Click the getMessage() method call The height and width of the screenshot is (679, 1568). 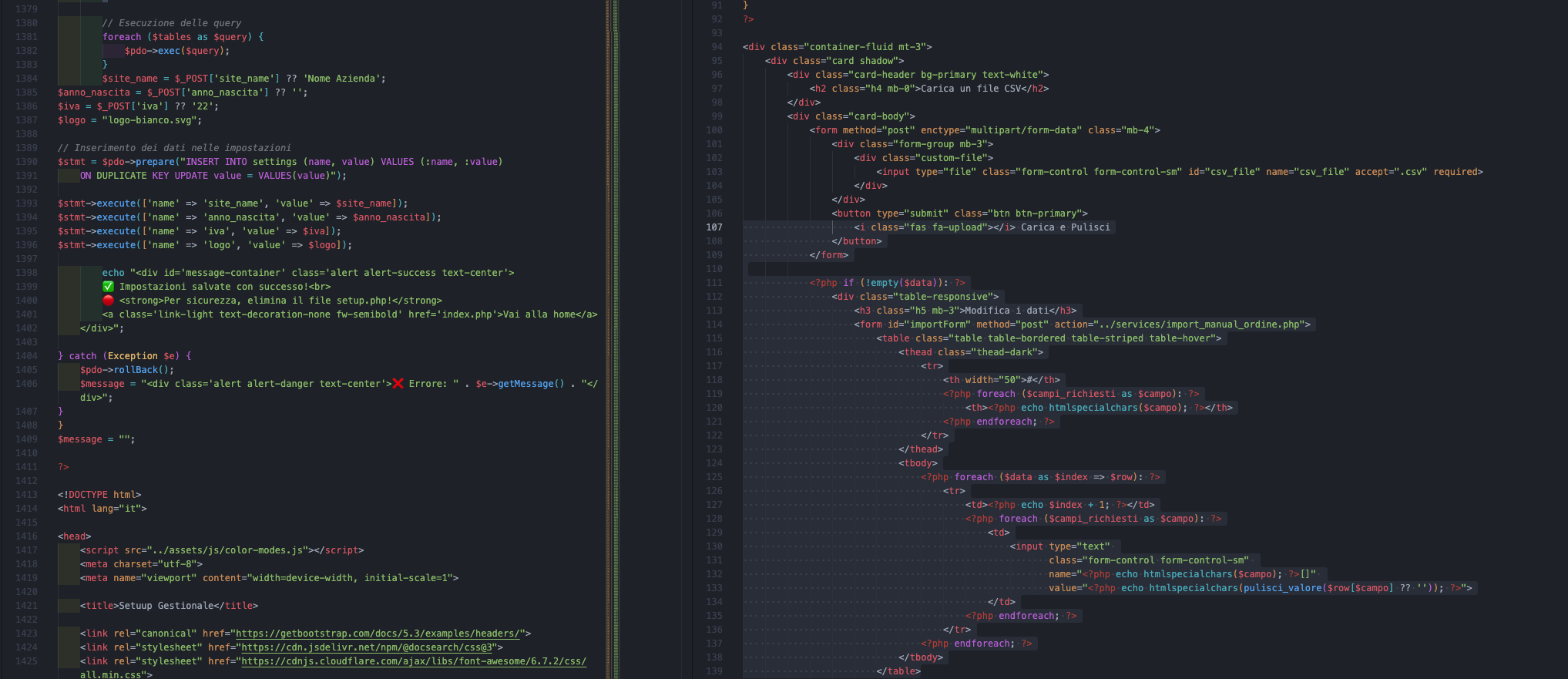(x=530, y=384)
